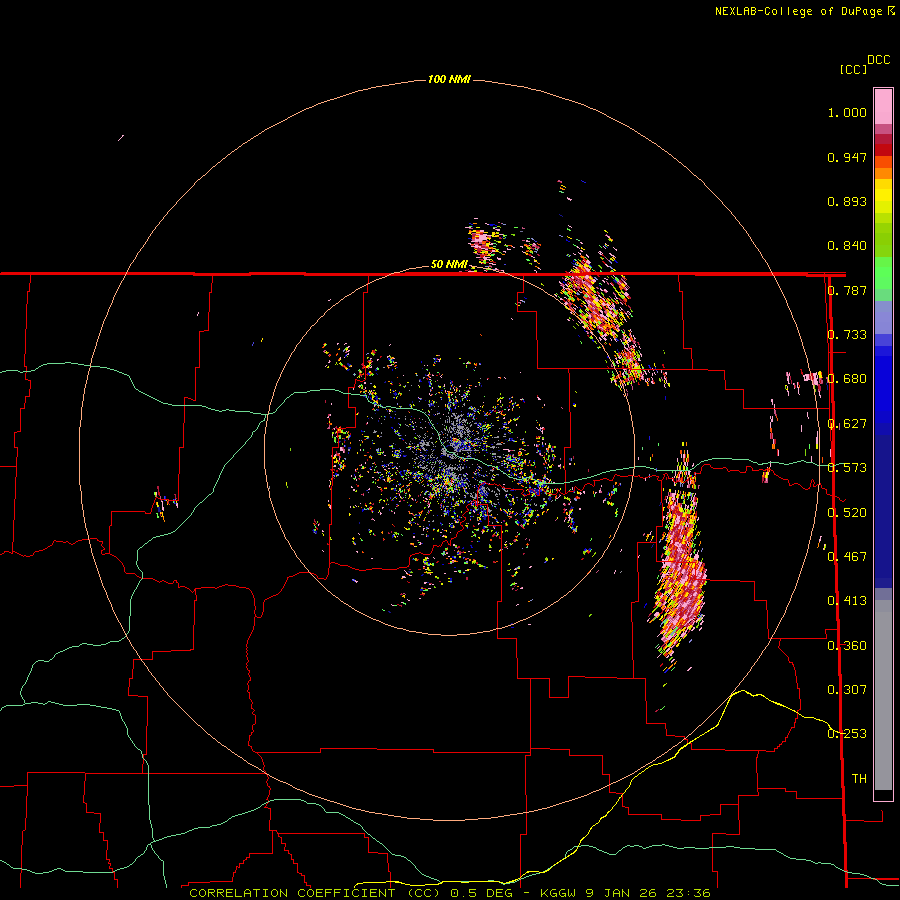Select the 0.680 scale value

847,379
